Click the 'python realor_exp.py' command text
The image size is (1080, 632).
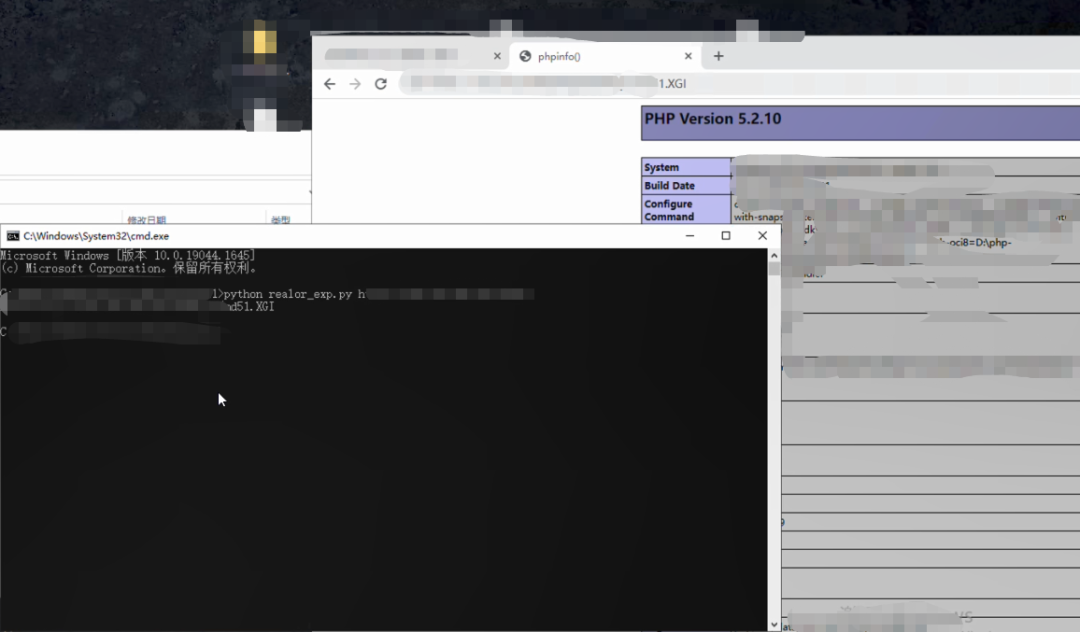(x=289, y=294)
